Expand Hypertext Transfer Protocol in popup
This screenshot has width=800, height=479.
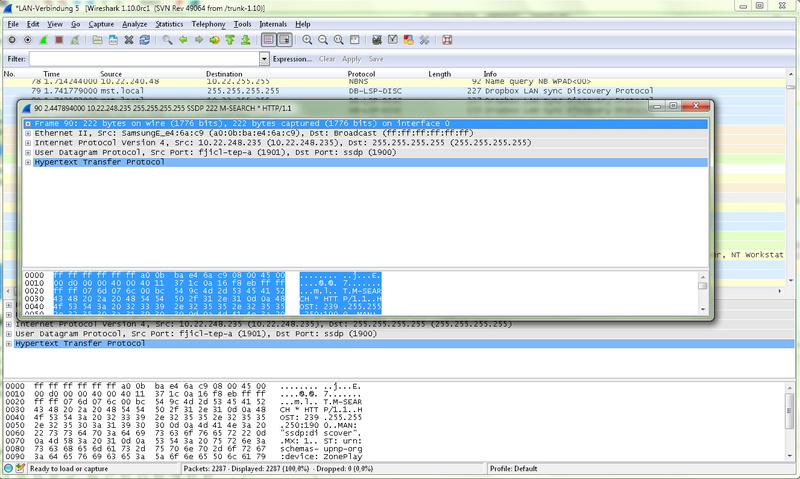point(28,162)
